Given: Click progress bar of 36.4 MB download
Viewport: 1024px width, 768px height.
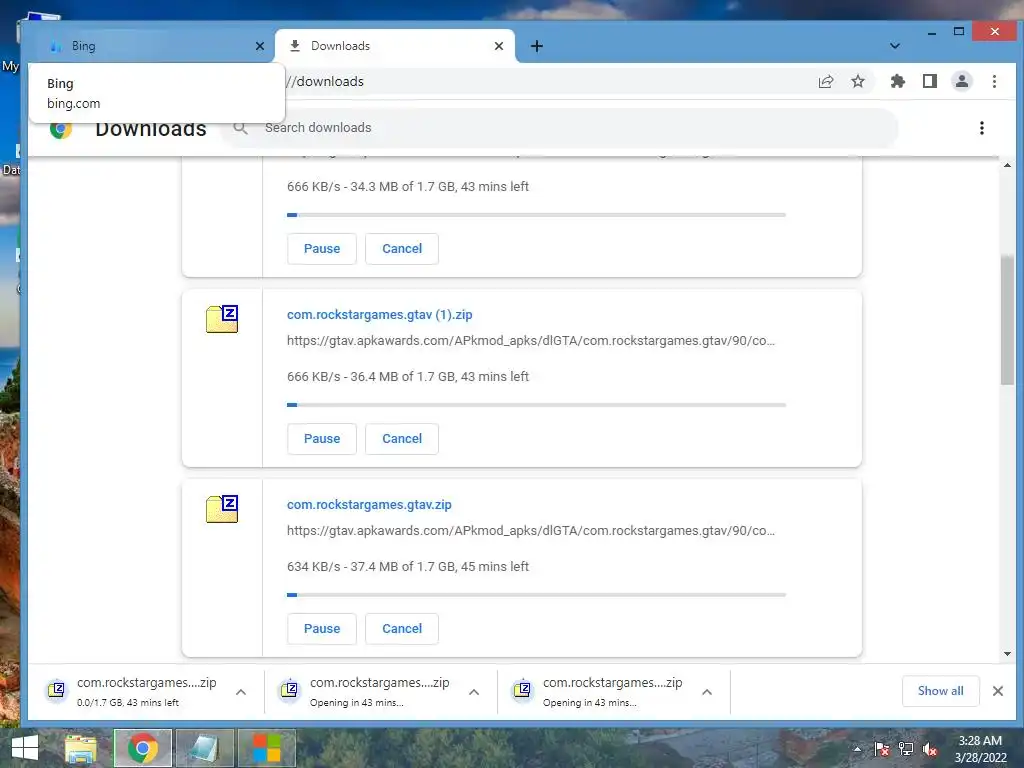Looking at the screenshot, I should point(536,405).
